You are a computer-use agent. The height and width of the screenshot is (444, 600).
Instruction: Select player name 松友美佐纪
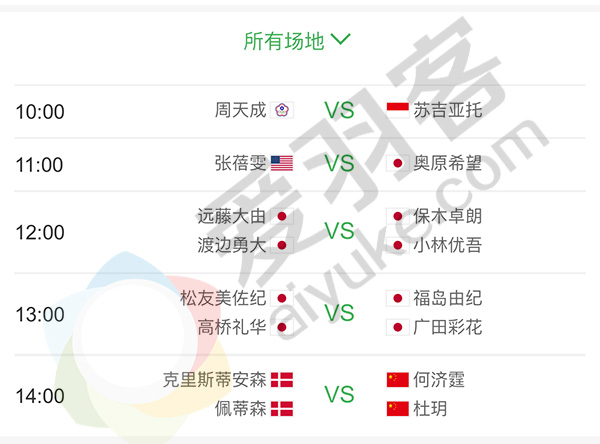220,298
